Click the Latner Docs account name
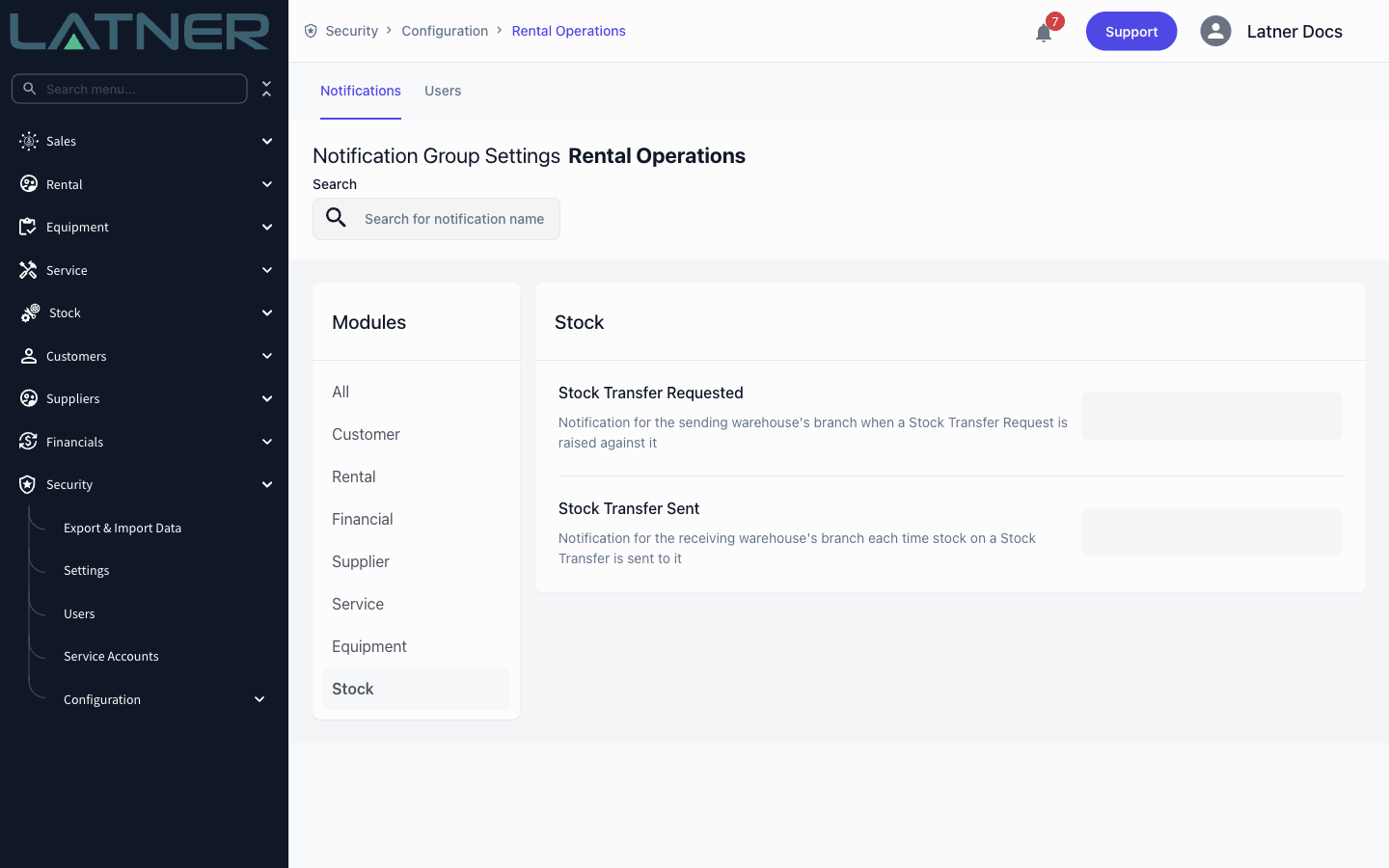Viewport: 1389px width, 868px height. (1294, 31)
